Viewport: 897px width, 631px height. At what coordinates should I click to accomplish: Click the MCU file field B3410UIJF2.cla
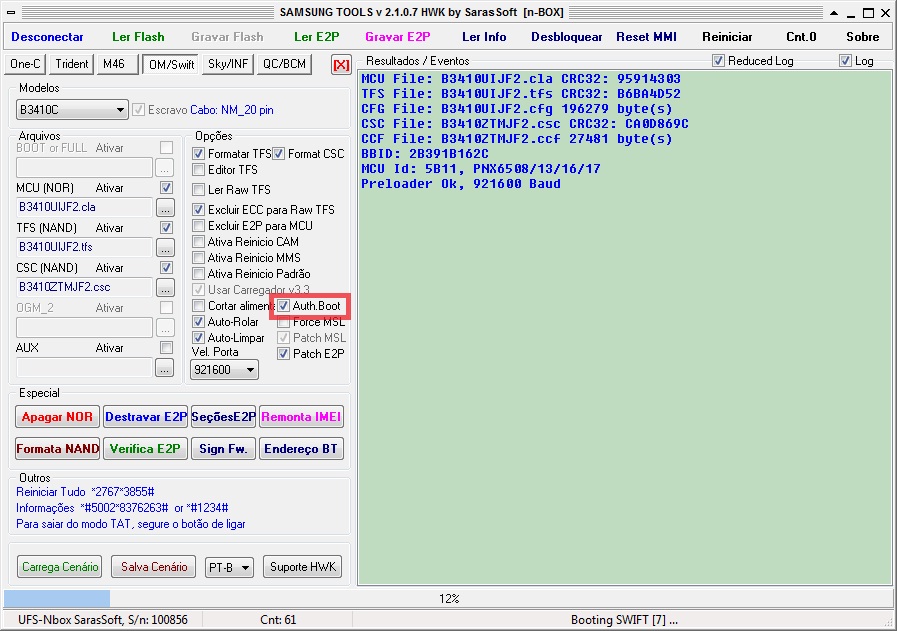(x=84, y=207)
